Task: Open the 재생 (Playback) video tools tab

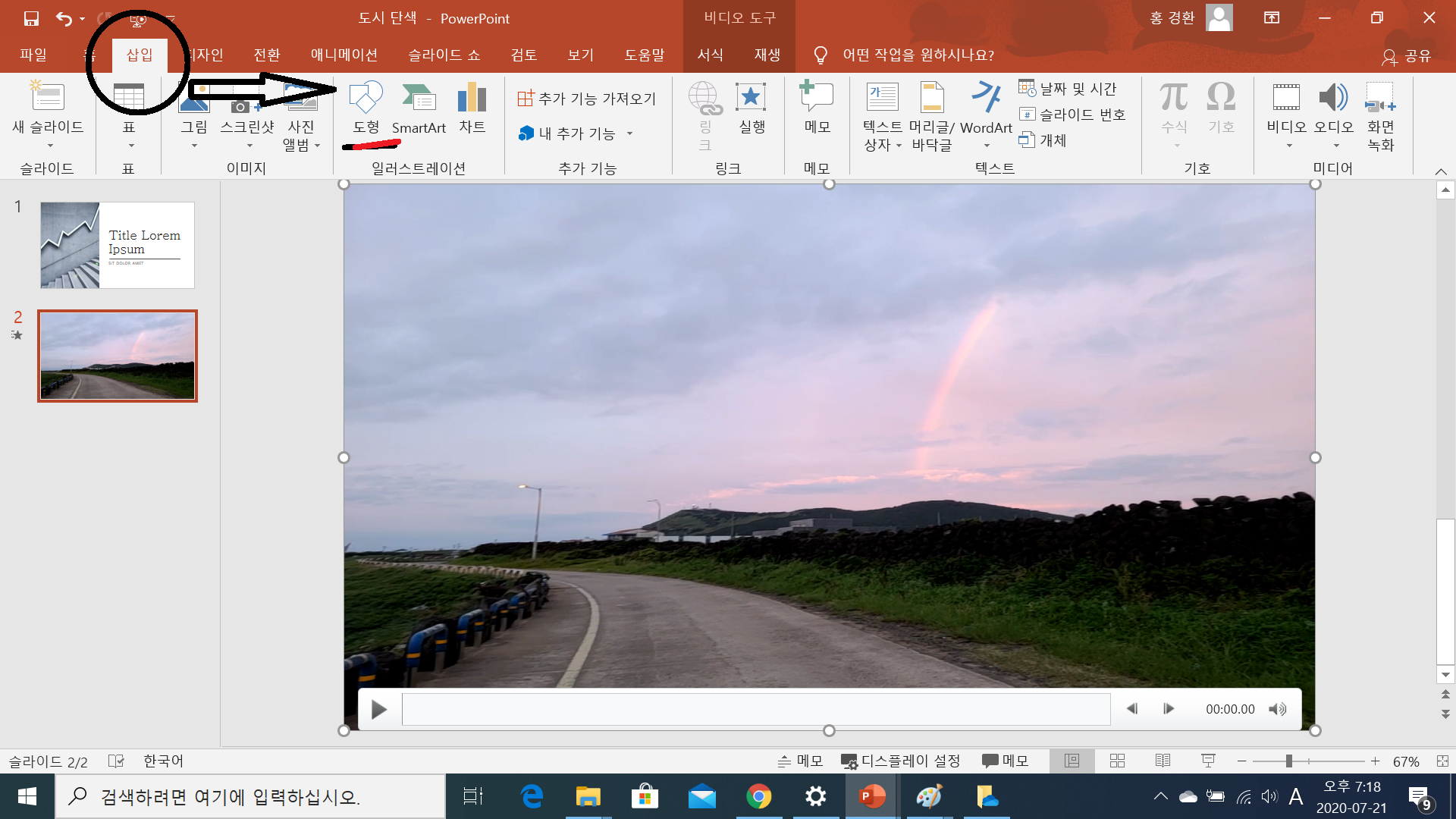Action: tap(767, 55)
